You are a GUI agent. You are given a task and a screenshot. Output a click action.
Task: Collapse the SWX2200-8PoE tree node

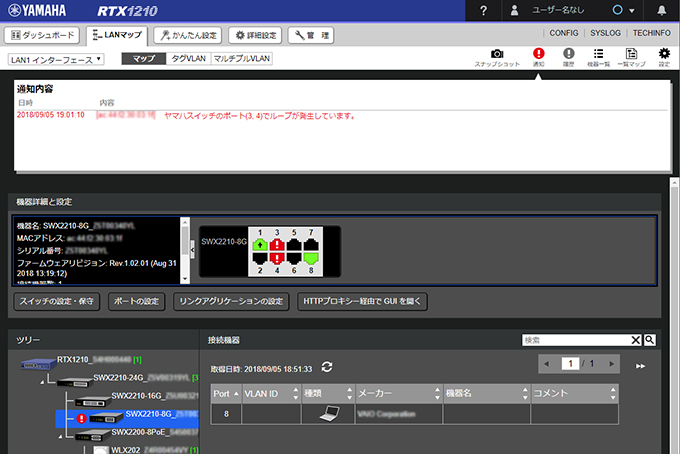click(60, 436)
